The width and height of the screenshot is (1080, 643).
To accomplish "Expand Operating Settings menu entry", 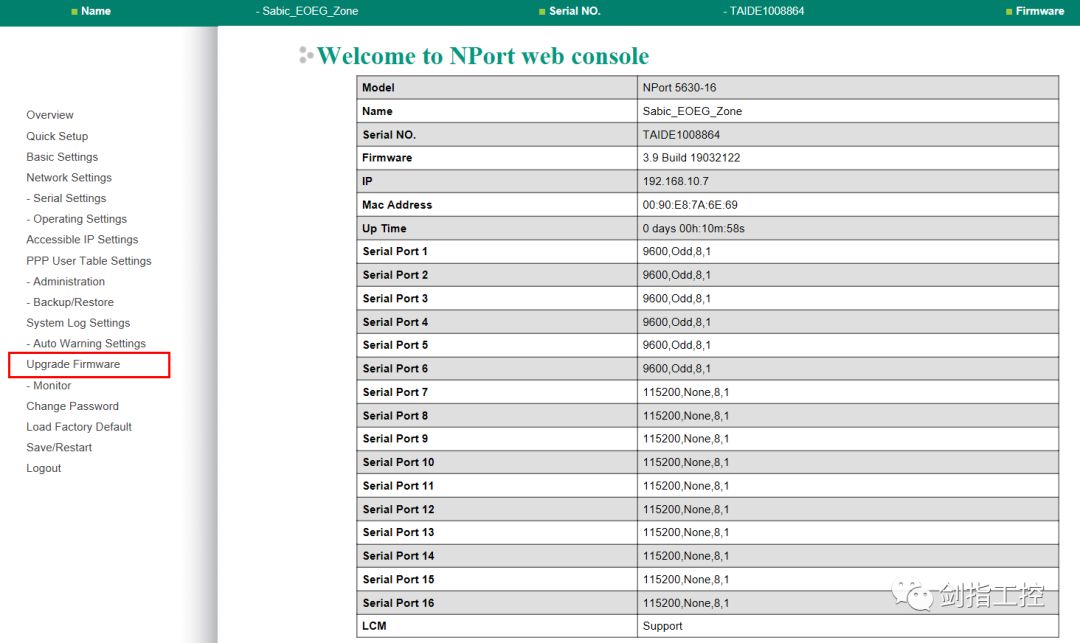I will click(x=76, y=219).
